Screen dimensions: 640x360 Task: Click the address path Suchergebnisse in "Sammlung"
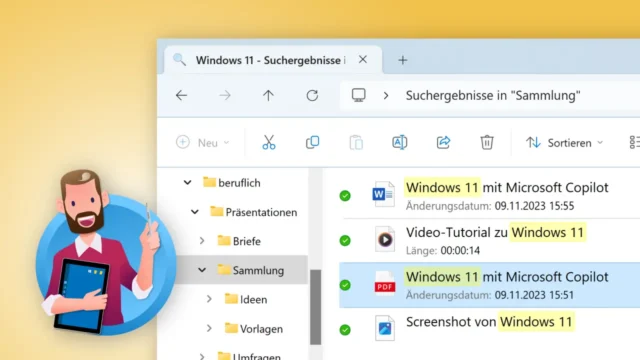[x=493, y=96]
